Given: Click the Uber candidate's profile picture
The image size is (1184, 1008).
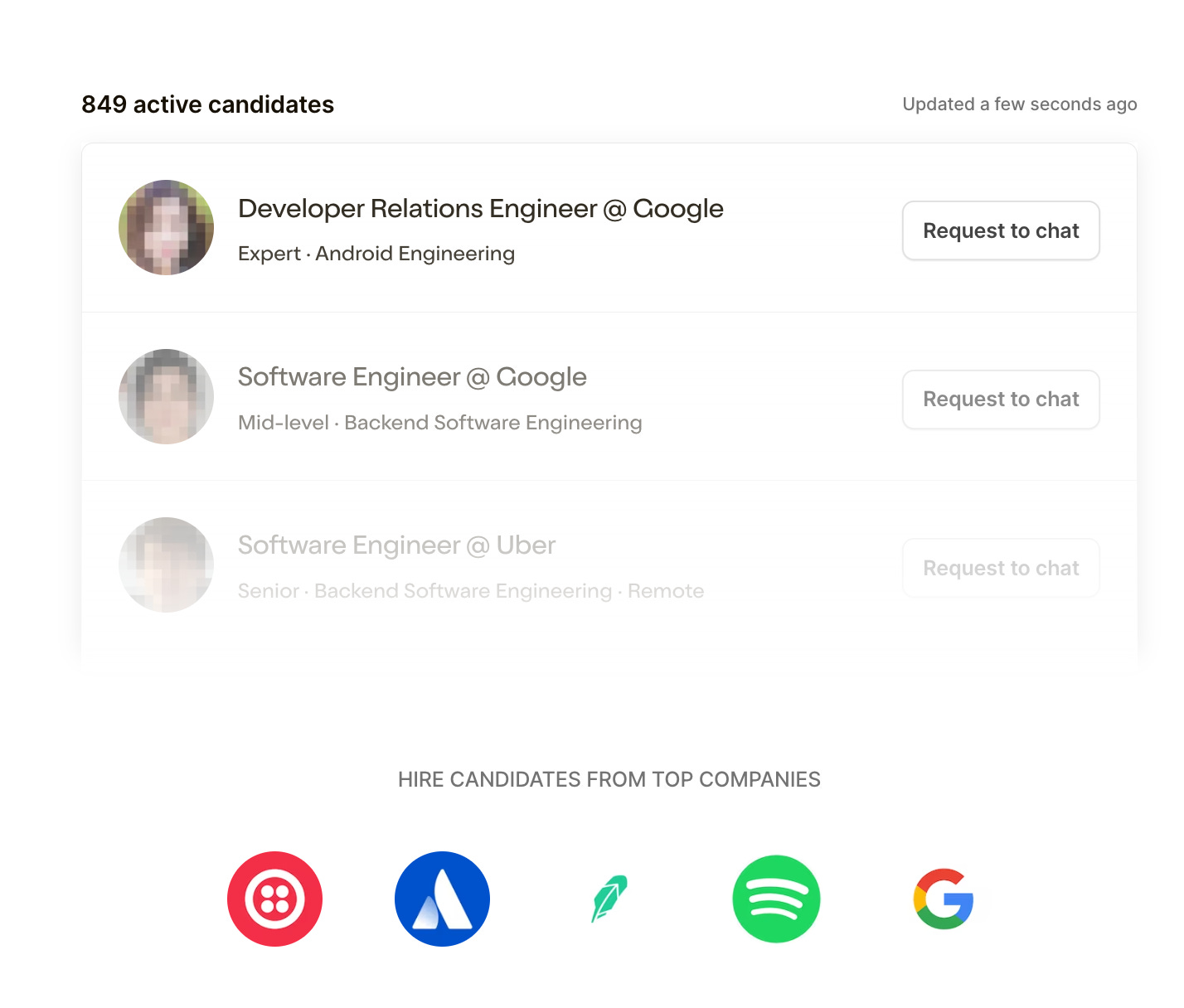Looking at the screenshot, I should point(166,565).
